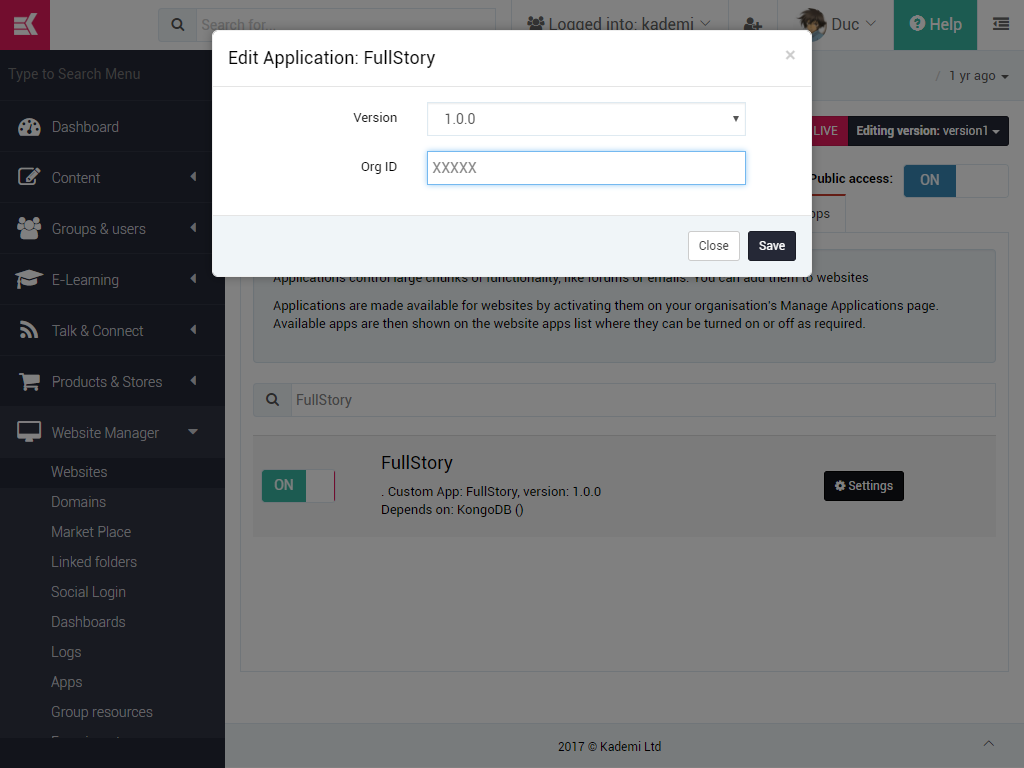
Task: Expand the E-Learning submenu arrow
Action: click(193, 279)
